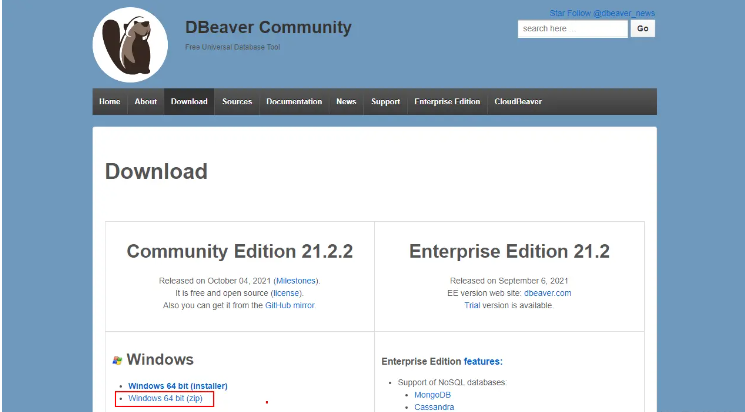Click the Windows flag icon beside Windows heading

coord(117,360)
